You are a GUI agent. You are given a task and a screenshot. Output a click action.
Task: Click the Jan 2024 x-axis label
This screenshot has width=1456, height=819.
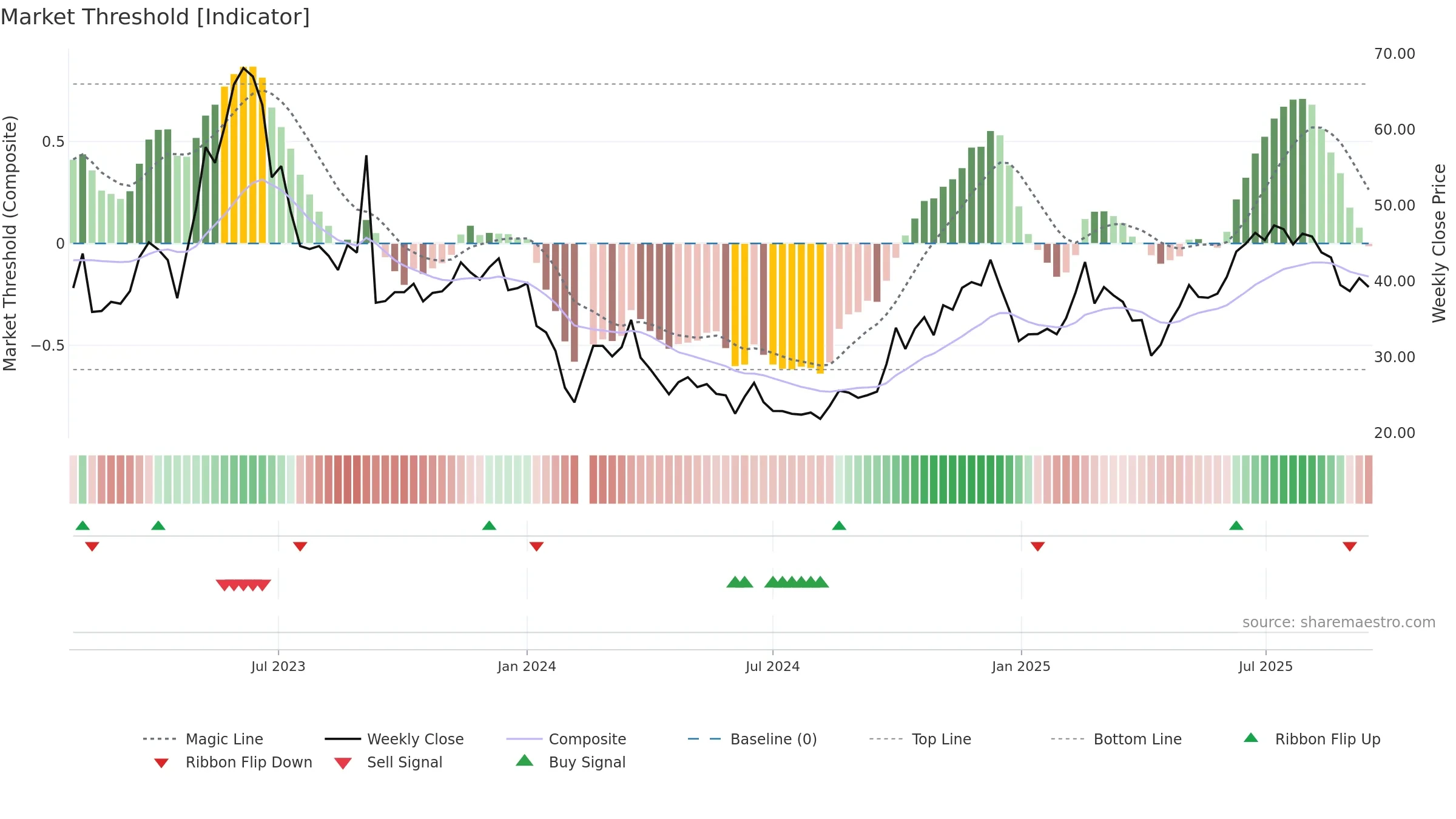coord(527,667)
